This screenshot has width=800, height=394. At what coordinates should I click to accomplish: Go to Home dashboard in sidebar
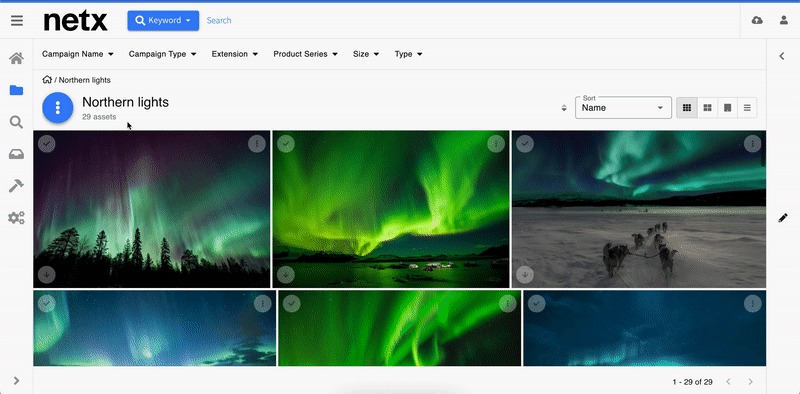16,58
